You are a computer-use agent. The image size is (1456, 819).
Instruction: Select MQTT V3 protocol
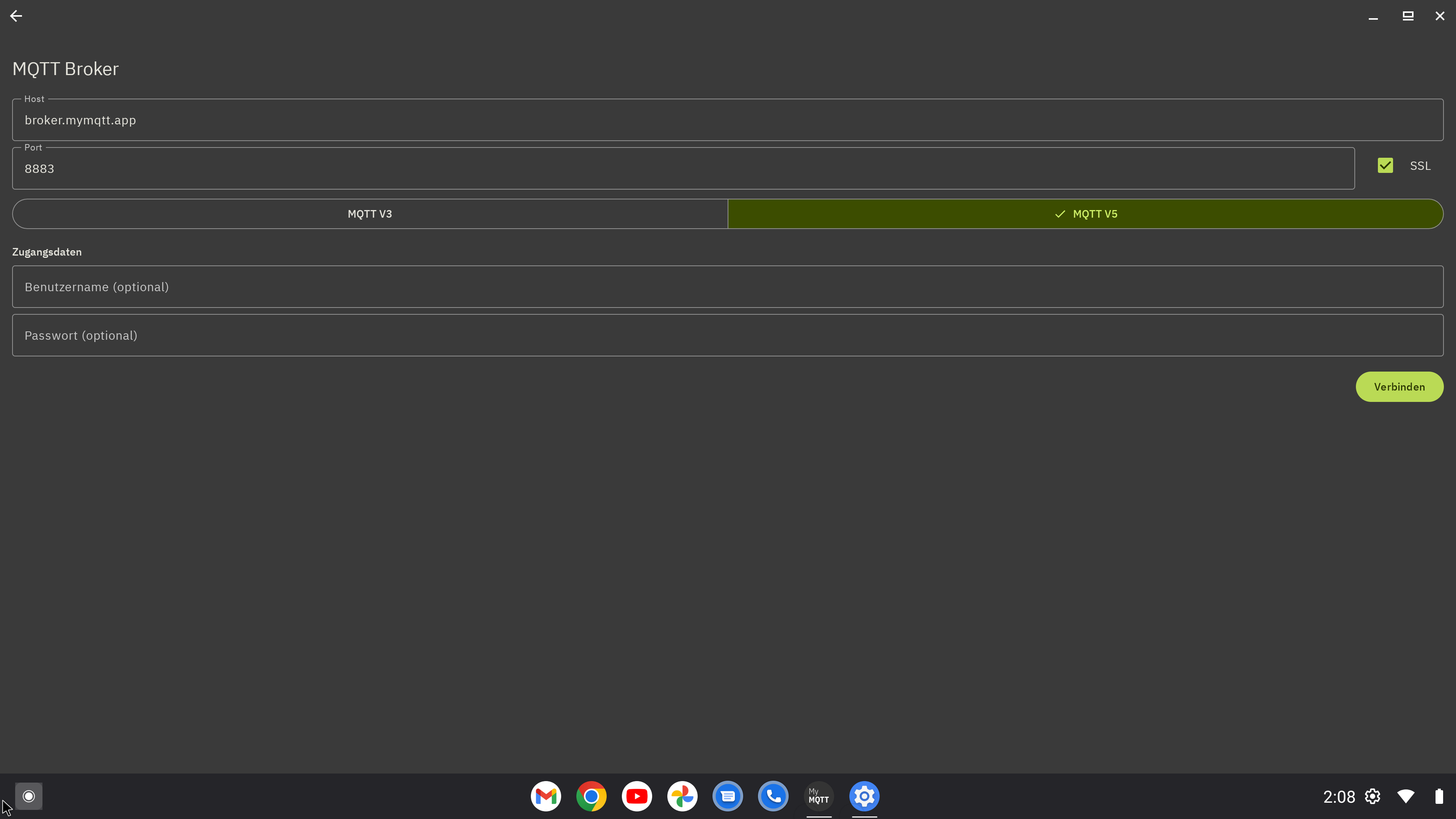(370, 213)
